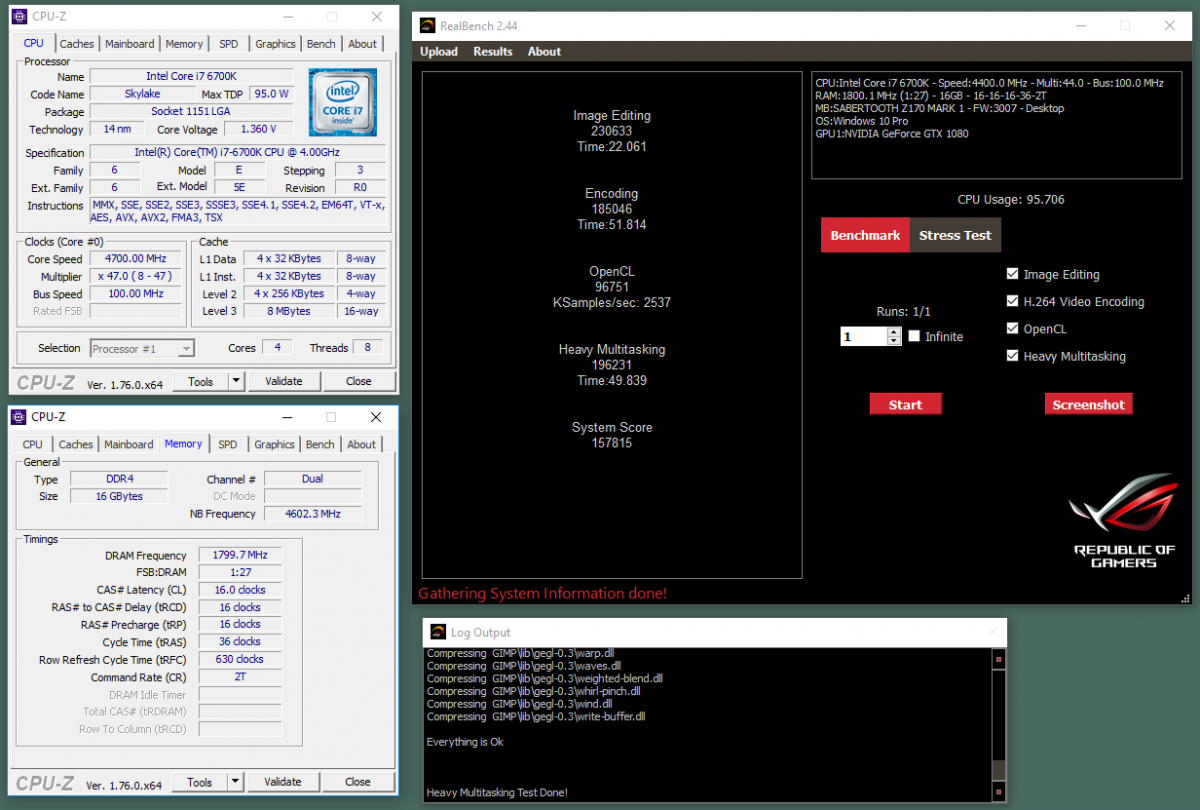1200x810 pixels.
Task: Open Bench tab in top CPU-Z window
Action: pos(321,44)
